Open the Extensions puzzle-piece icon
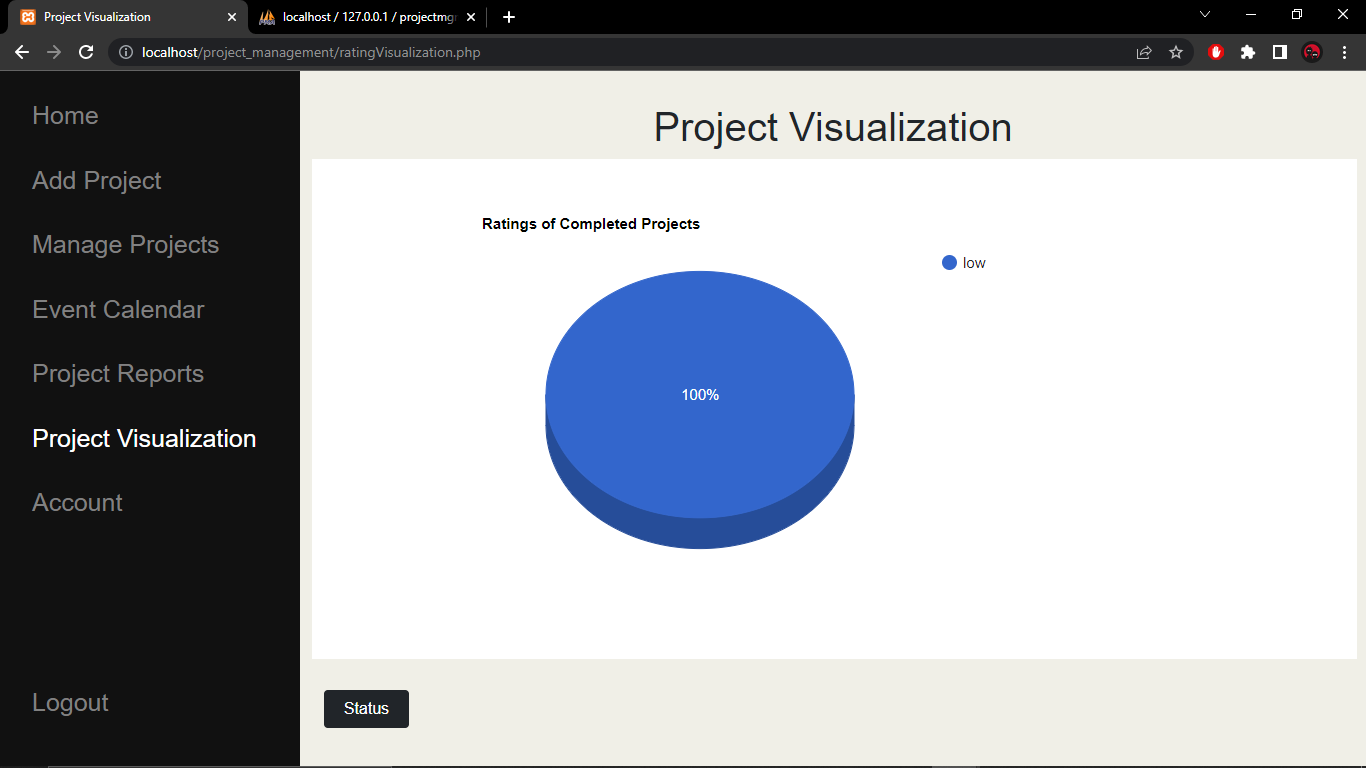1366x768 pixels. [x=1247, y=52]
